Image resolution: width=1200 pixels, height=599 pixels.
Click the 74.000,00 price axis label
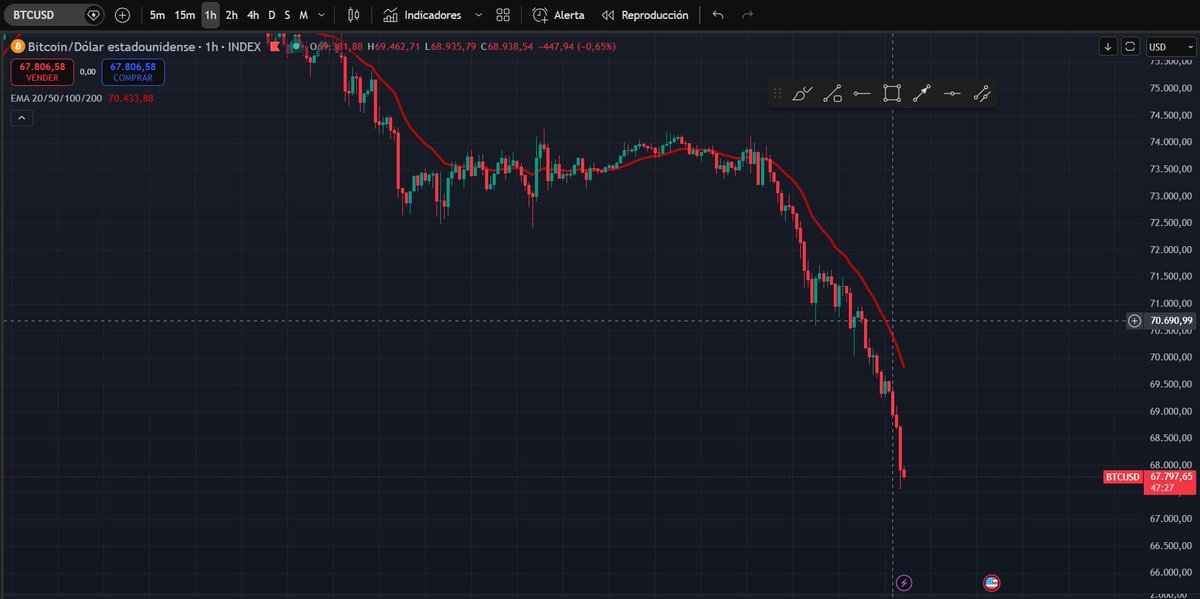coord(1169,142)
